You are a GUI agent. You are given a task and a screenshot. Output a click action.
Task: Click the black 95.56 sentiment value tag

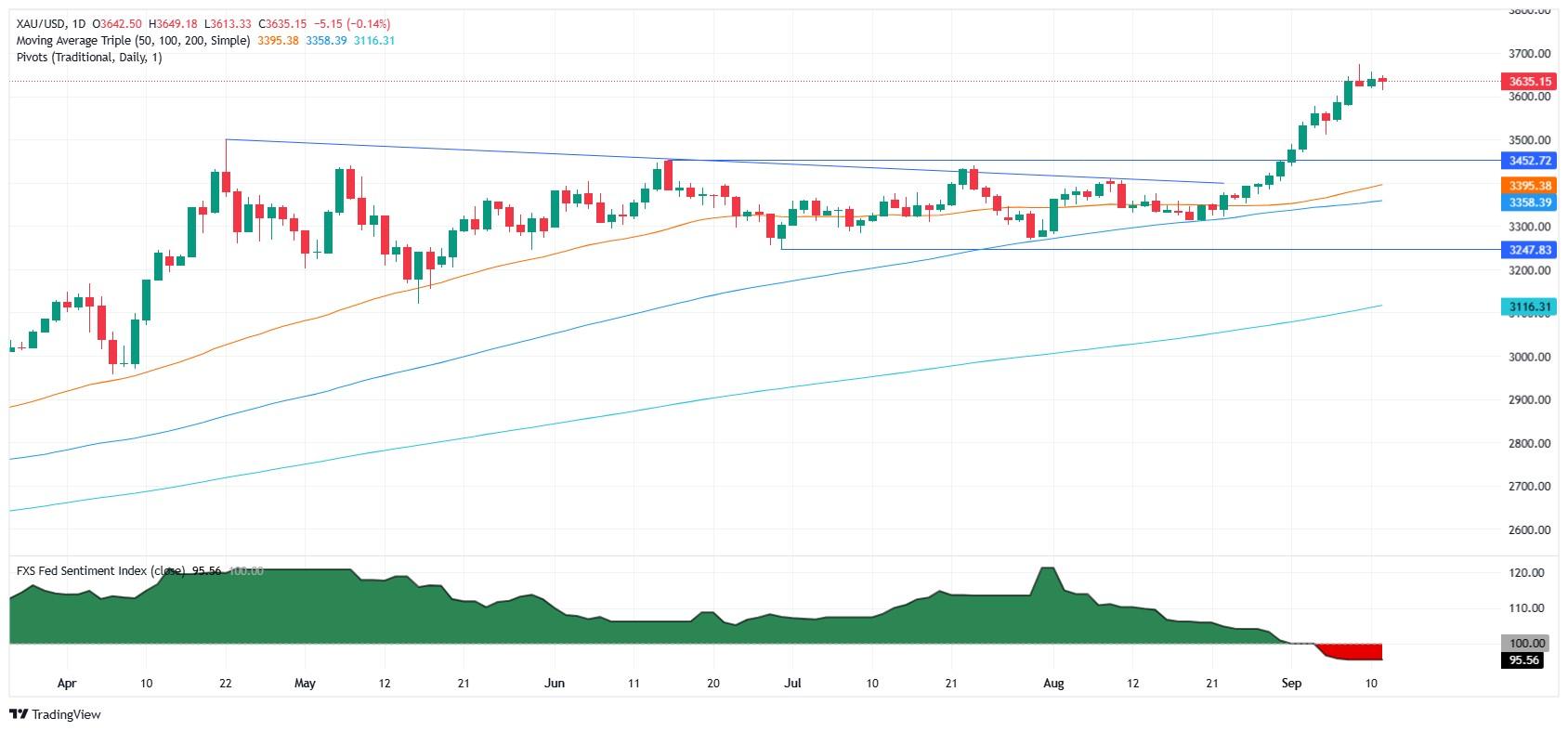[1529, 660]
